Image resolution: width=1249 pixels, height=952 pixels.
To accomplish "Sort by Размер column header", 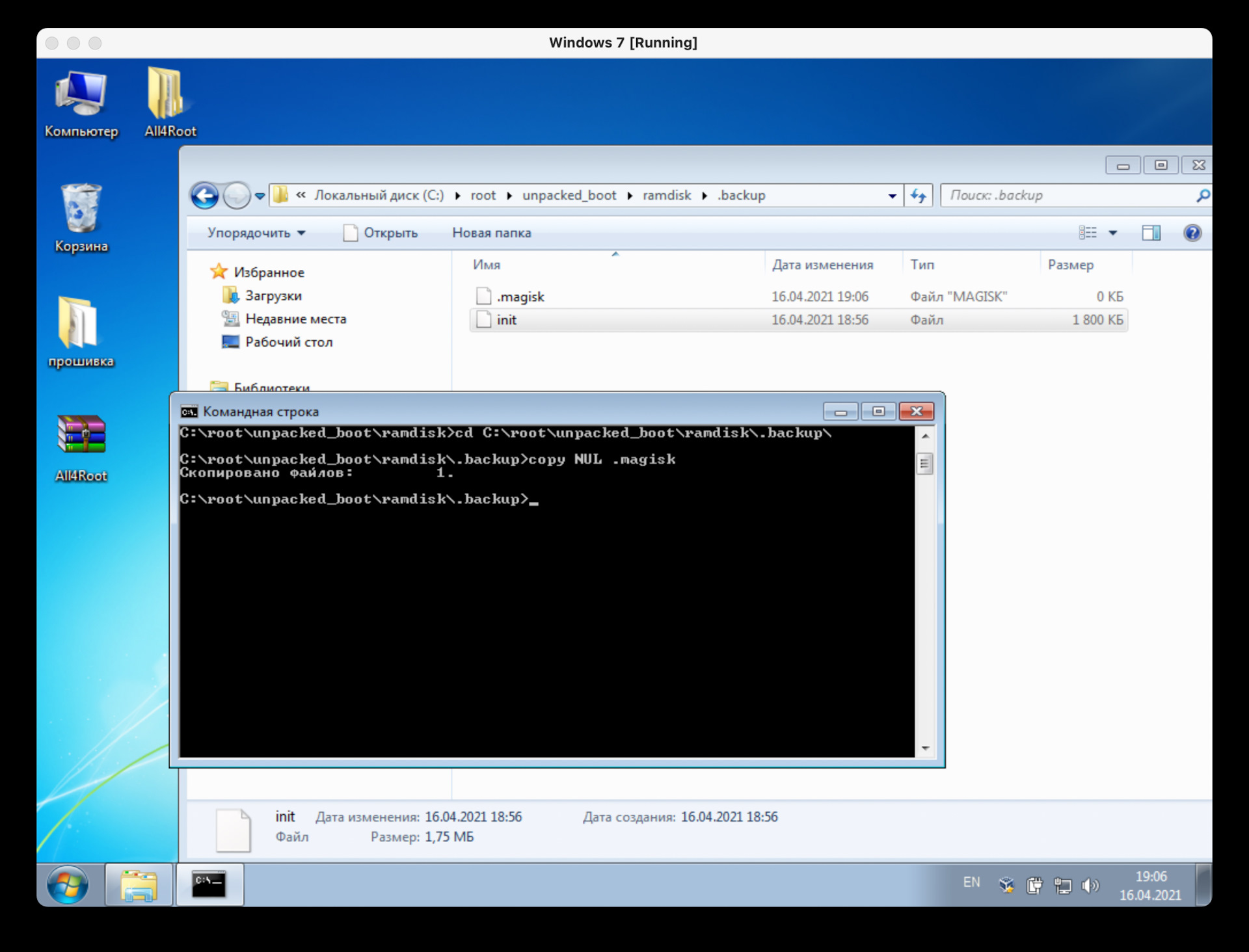I will 1086,265.
